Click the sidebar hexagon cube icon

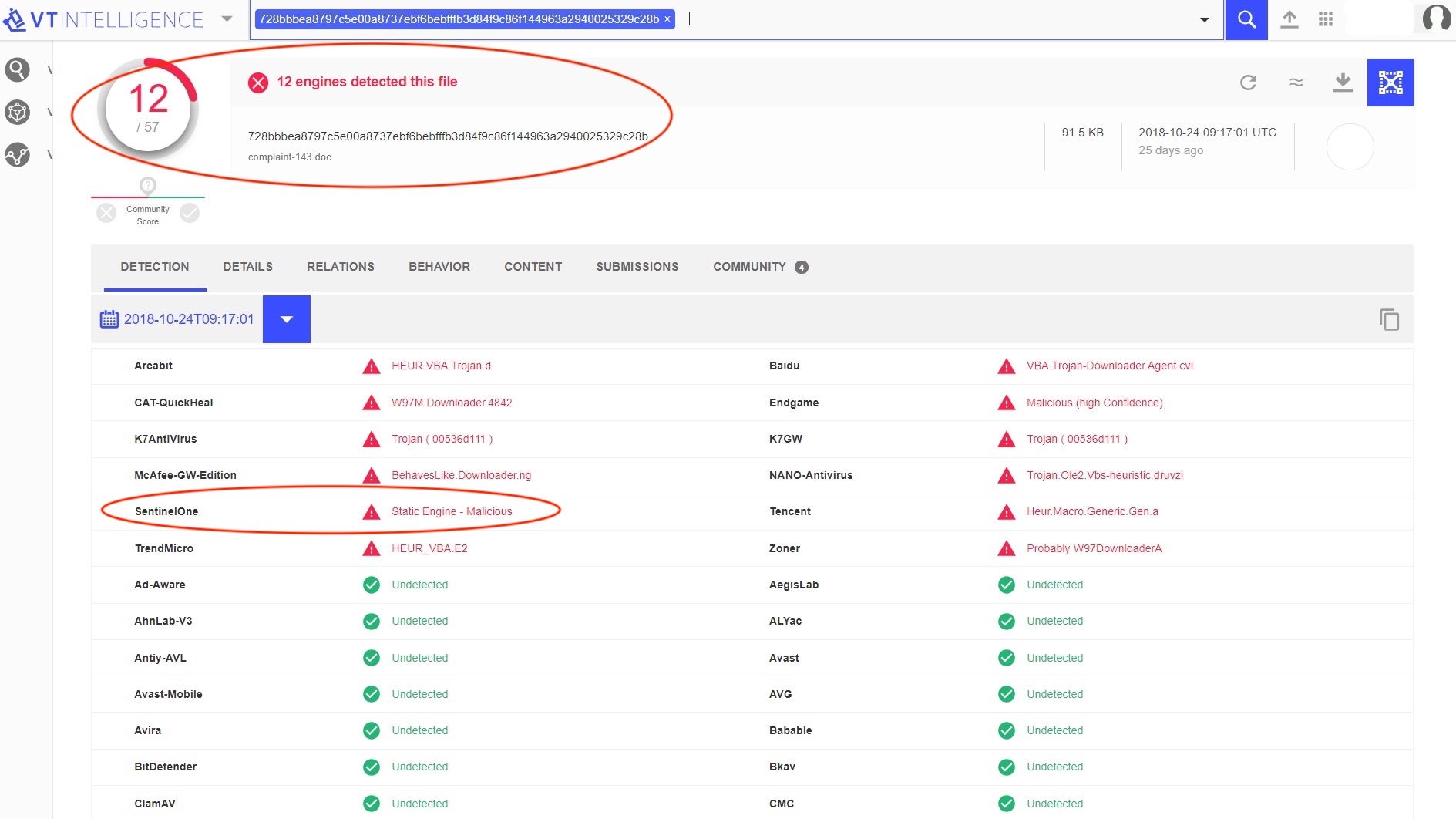(x=17, y=113)
